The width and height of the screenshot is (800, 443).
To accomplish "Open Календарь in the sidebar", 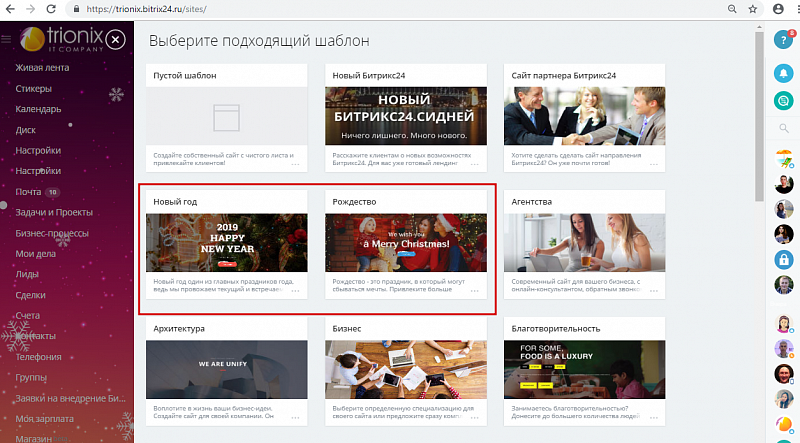I will pos(38,109).
